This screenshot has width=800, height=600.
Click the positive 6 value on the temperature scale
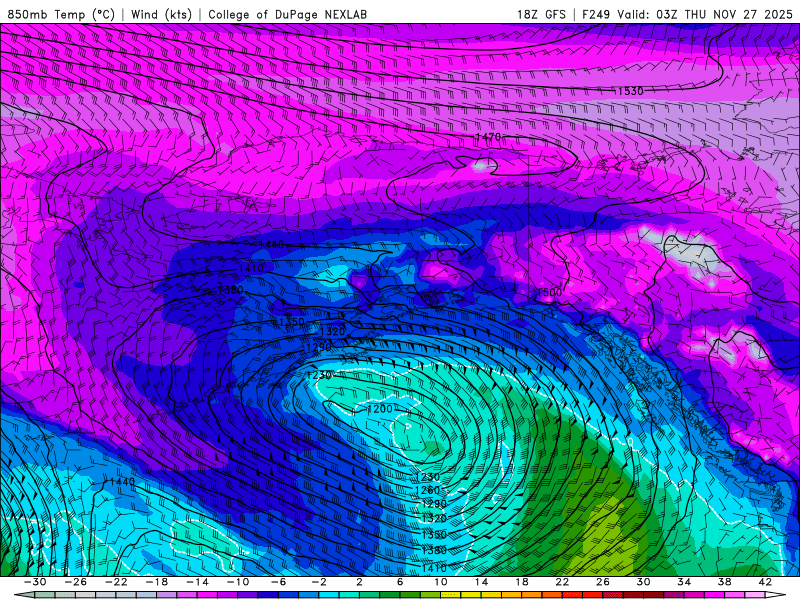pyautogui.click(x=400, y=582)
